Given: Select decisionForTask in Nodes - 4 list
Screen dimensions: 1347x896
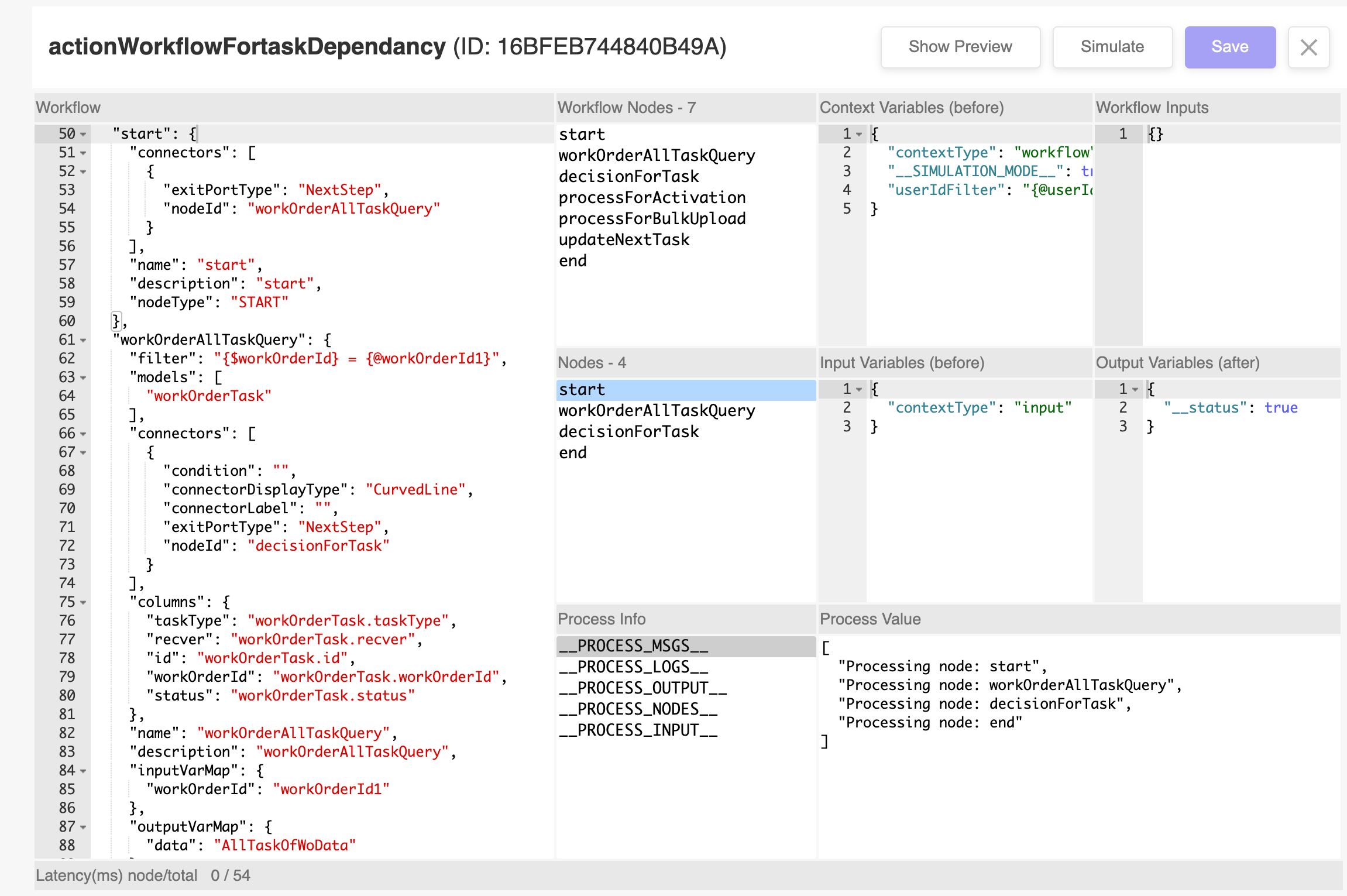Looking at the screenshot, I should coord(686,432).
